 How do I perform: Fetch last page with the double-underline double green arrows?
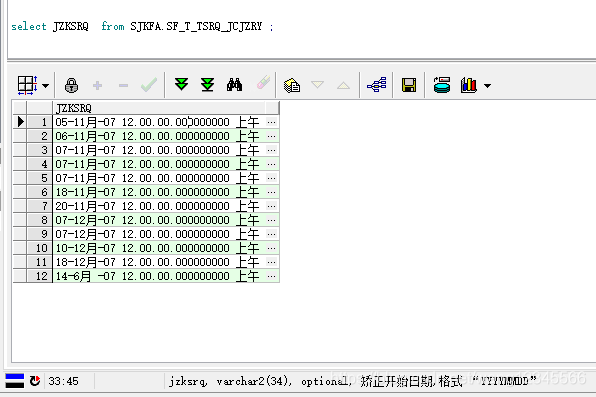pyautogui.click(x=208, y=84)
